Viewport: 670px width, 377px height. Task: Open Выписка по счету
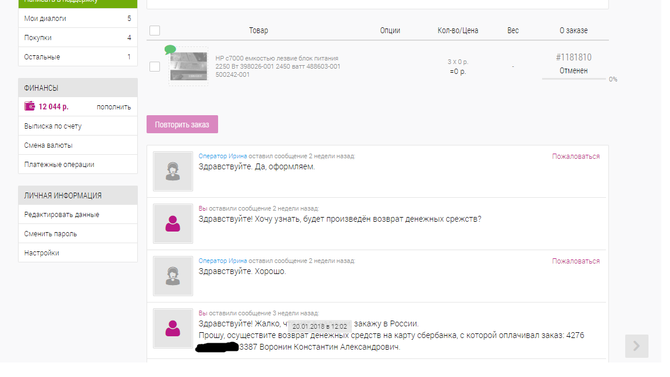tap(78, 126)
